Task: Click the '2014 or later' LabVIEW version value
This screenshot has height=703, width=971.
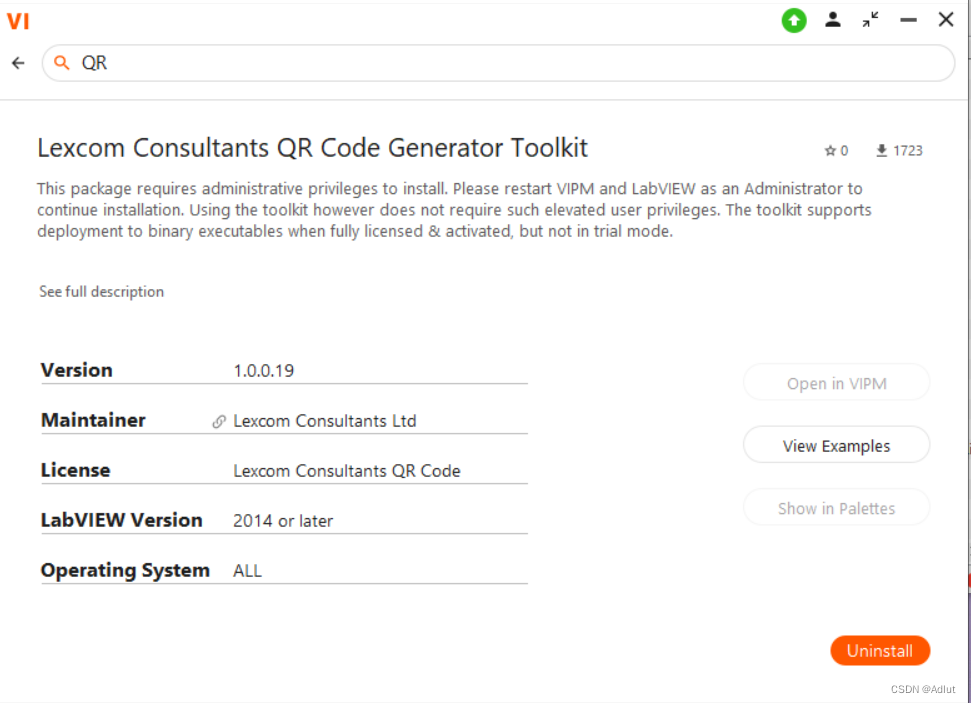Action: click(283, 521)
